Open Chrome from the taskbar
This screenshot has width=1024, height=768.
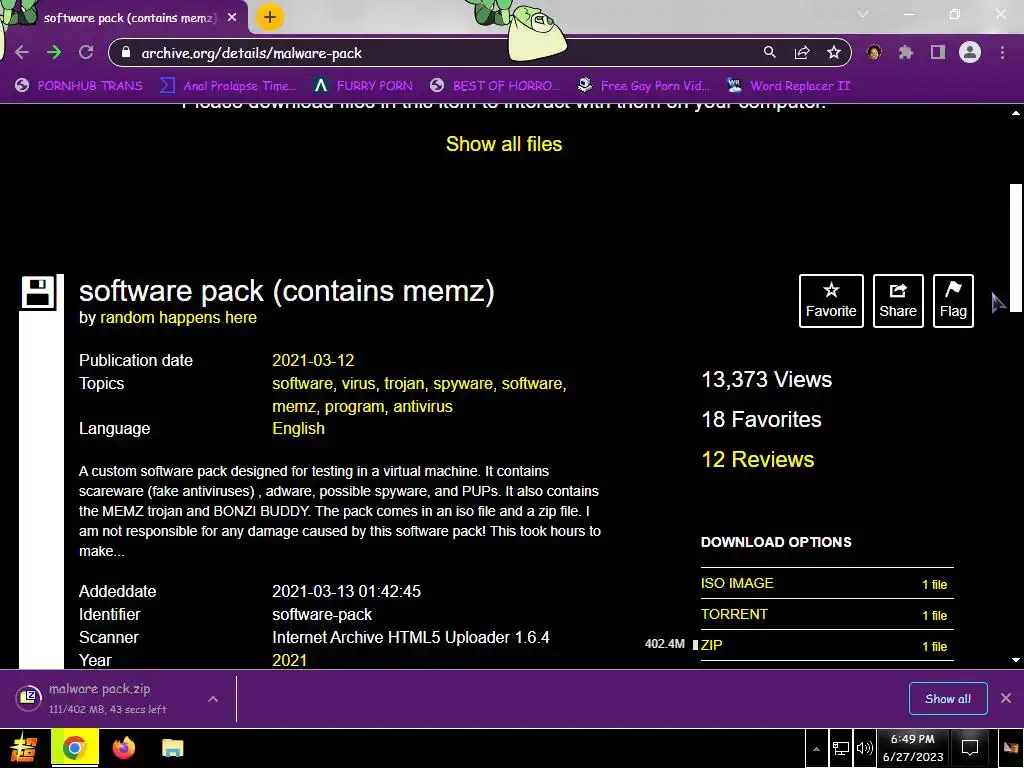74,748
